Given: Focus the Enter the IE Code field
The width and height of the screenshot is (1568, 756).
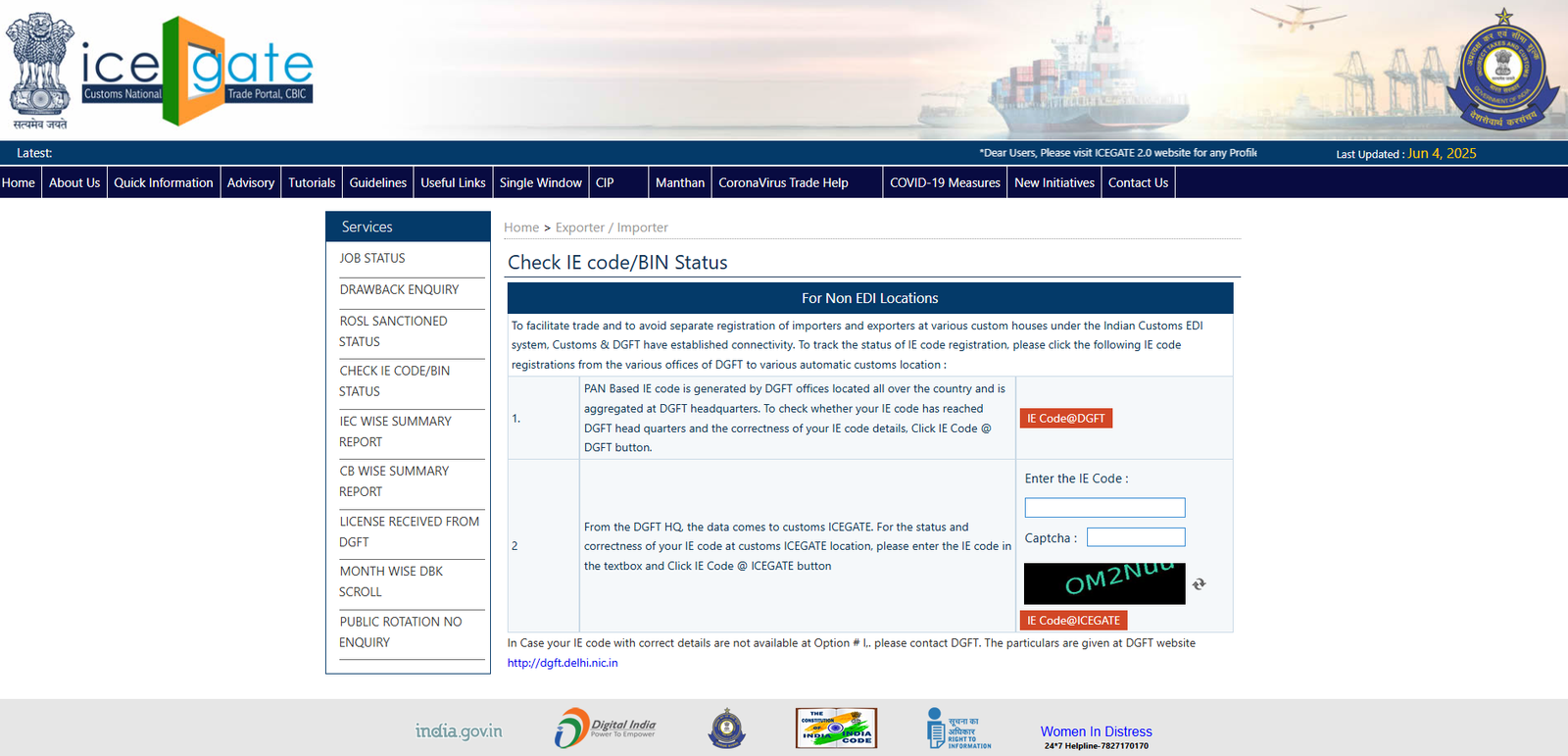Looking at the screenshot, I should pos(1104,508).
